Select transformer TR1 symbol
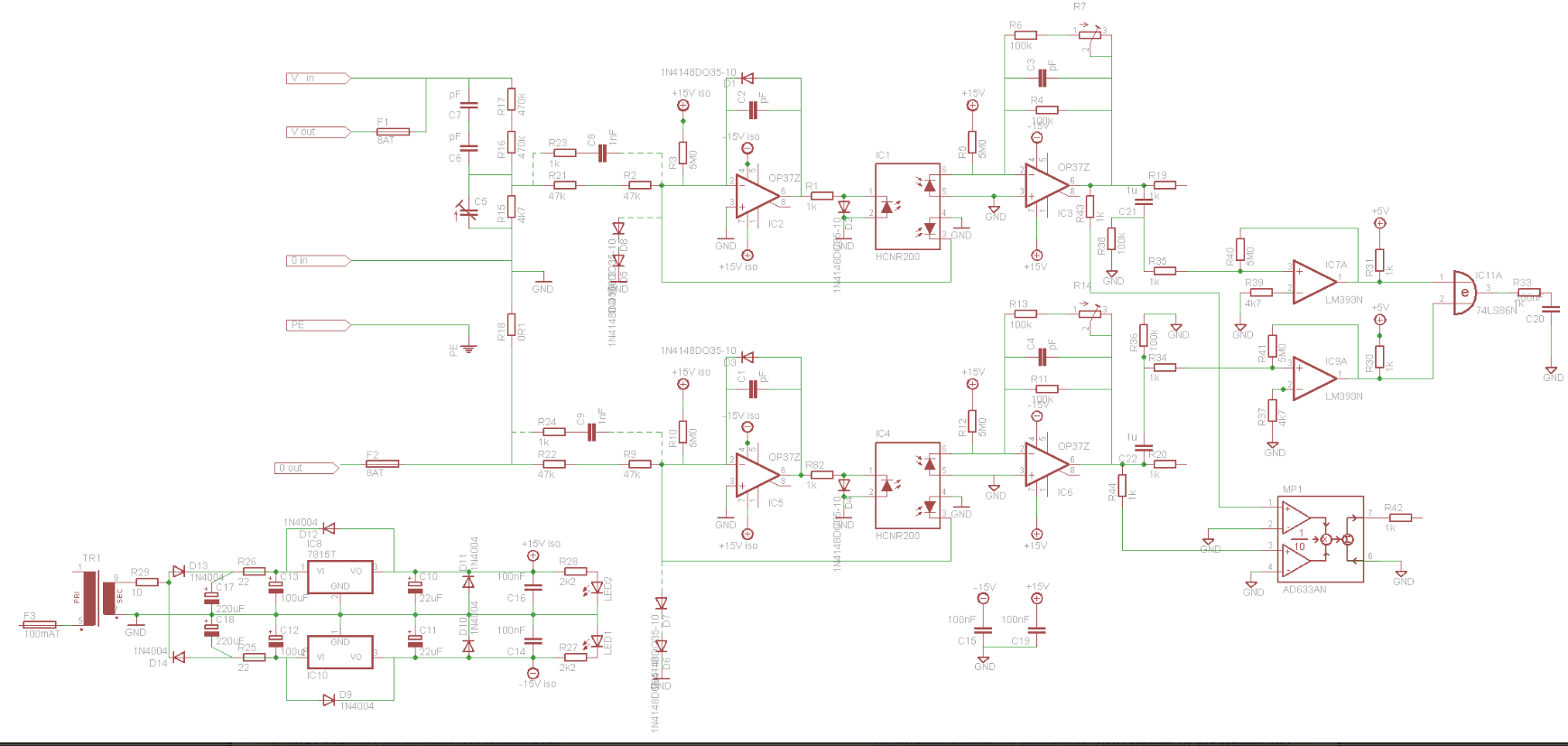 pos(98,598)
